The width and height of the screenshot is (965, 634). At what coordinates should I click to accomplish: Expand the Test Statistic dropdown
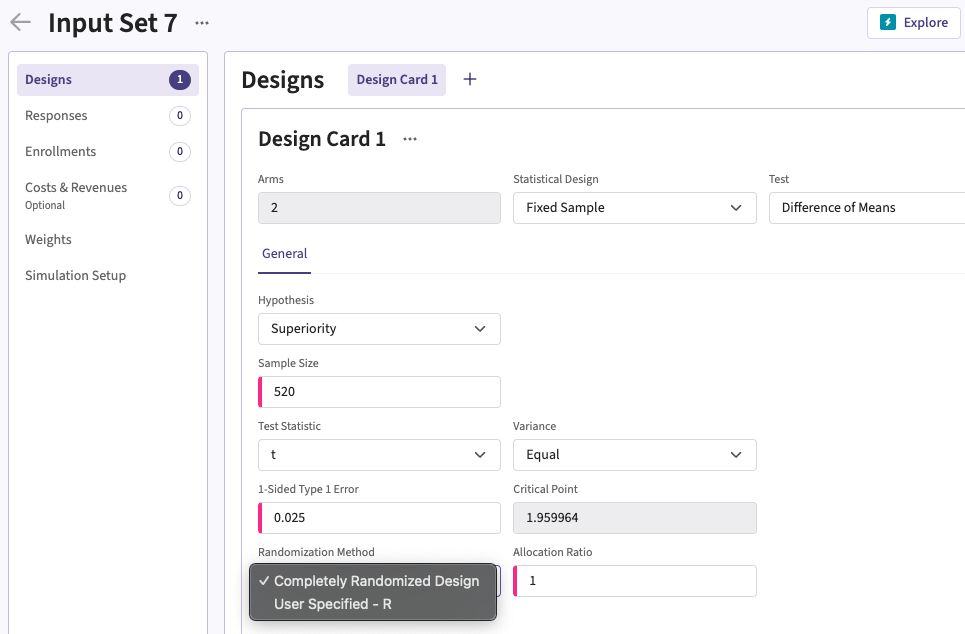(379, 455)
